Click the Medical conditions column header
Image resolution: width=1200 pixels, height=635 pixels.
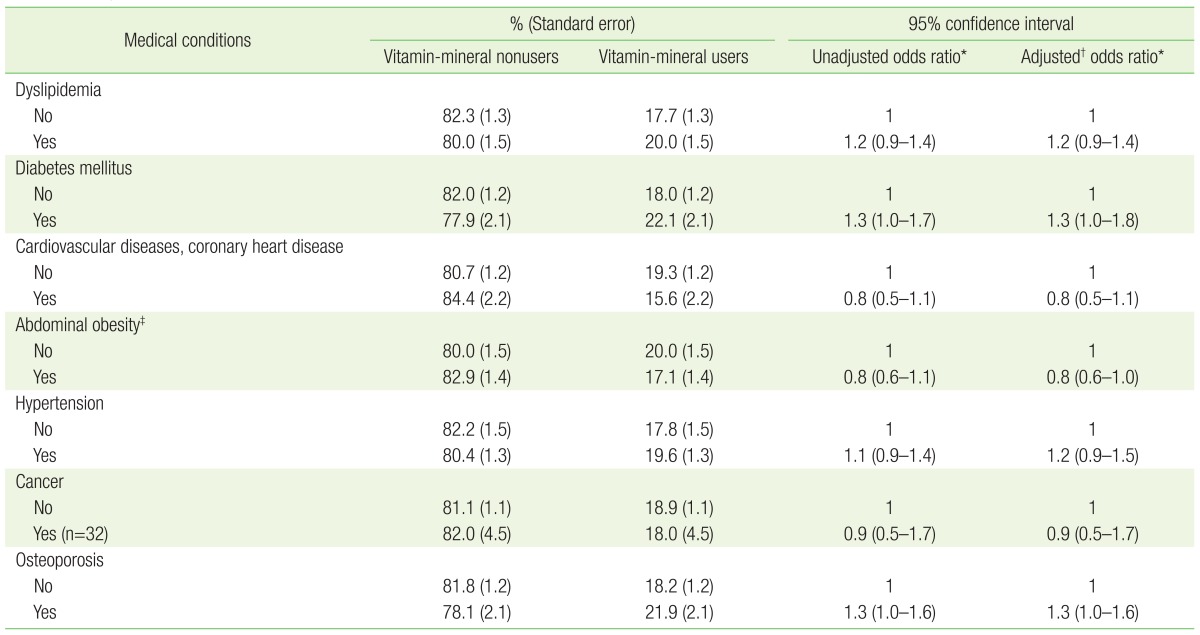(187, 41)
